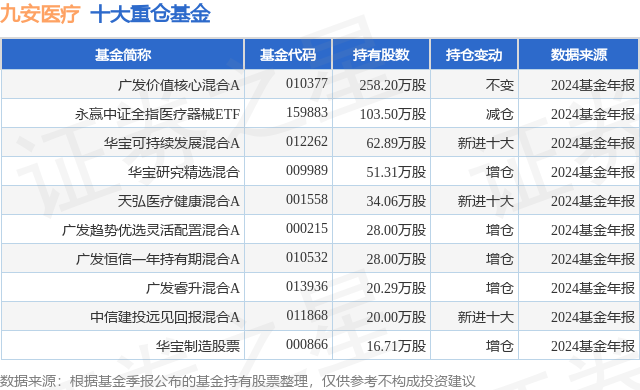640x390 pixels.
Task: Select 中信建投远见回报混合A fund
Action: pos(165,317)
